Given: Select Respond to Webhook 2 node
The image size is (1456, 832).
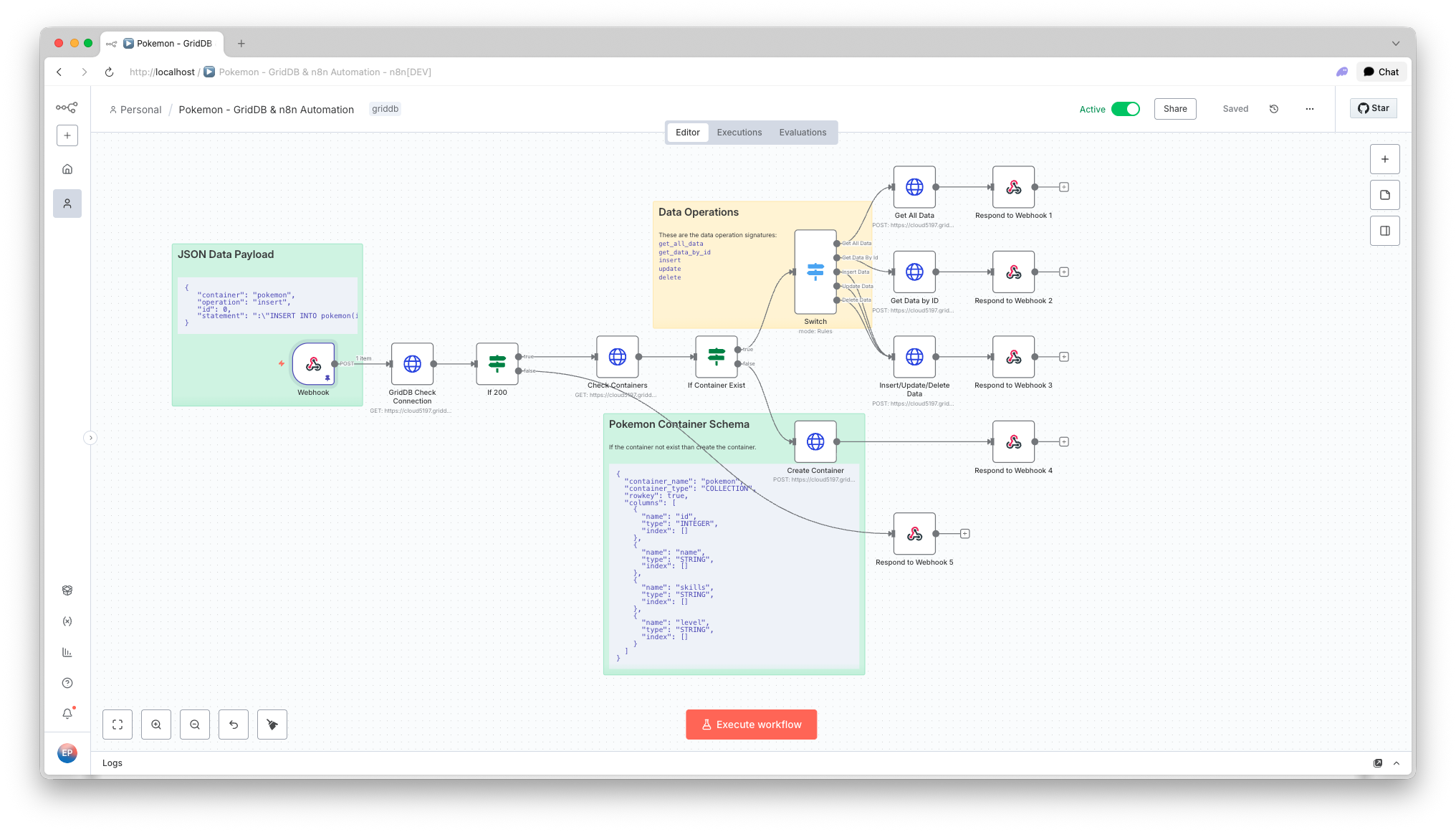Looking at the screenshot, I should [x=1013, y=272].
